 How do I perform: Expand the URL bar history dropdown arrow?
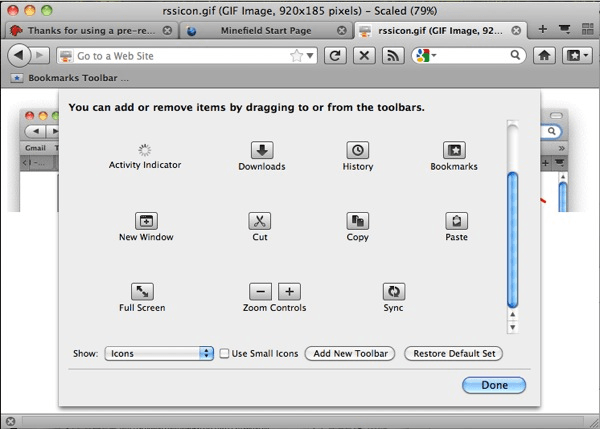pyautogui.click(x=311, y=55)
